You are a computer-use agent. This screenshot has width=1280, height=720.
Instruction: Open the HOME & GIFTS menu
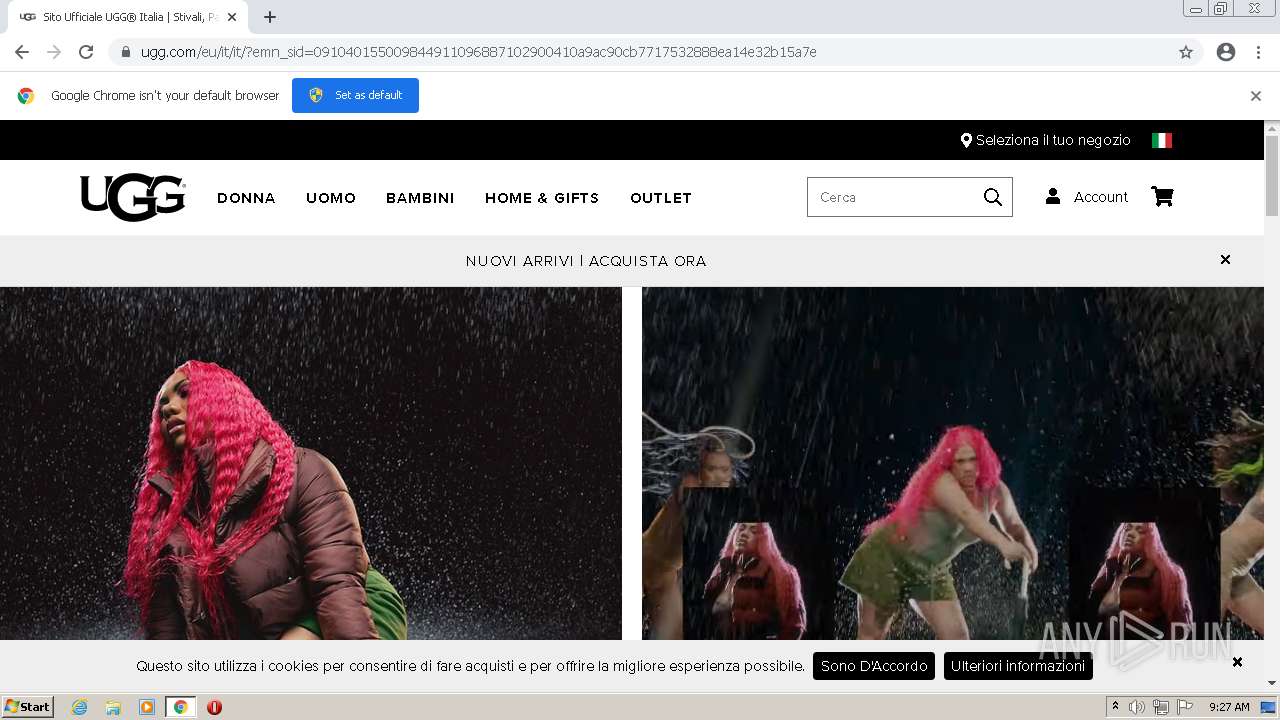(x=542, y=198)
